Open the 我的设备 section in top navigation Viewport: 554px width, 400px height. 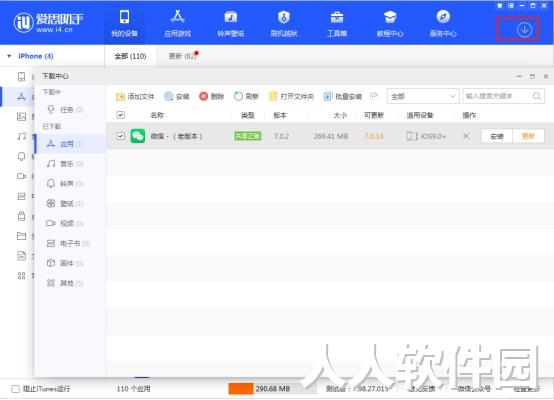124,24
